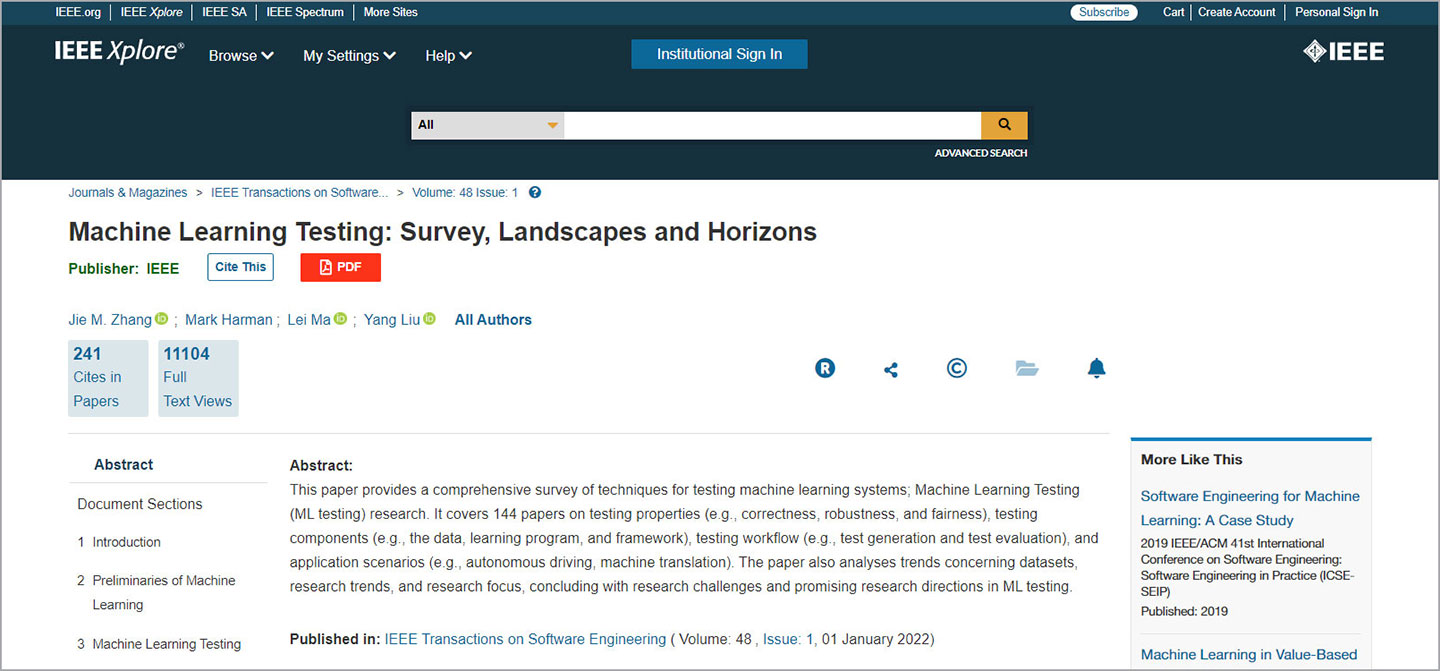Viewport: 1440px width, 671px height.
Task: Go to the Introduction section
Action: pyautogui.click(x=126, y=542)
